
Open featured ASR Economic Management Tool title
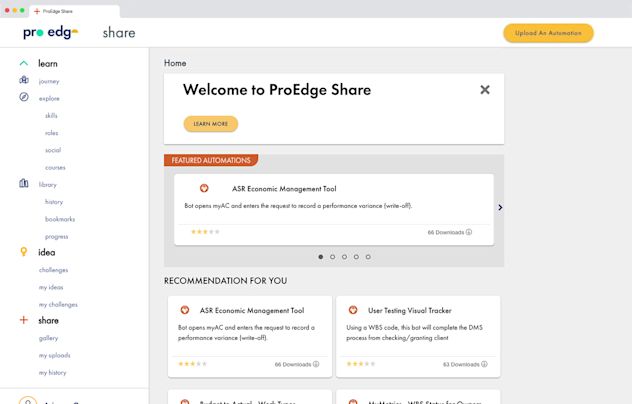click(x=284, y=189)
